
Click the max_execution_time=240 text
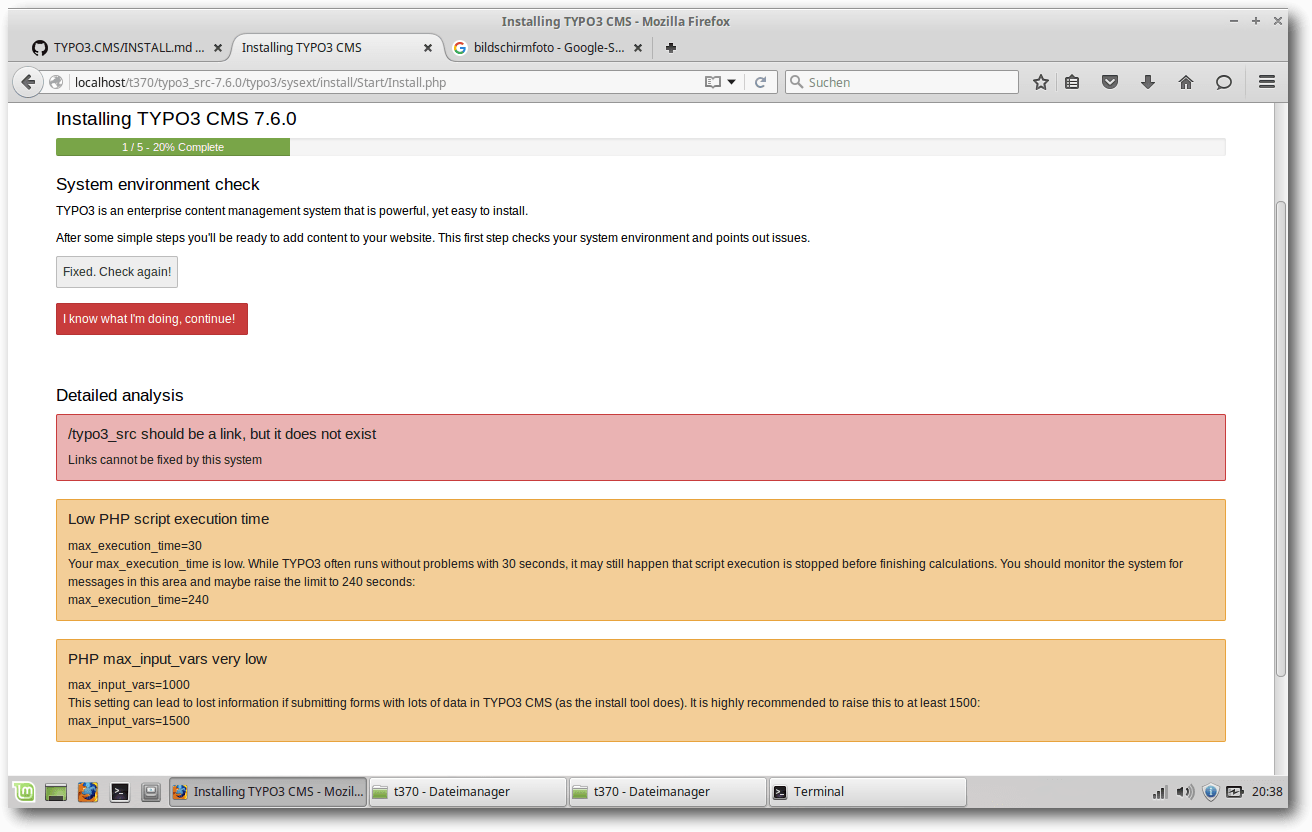(138, 600)
